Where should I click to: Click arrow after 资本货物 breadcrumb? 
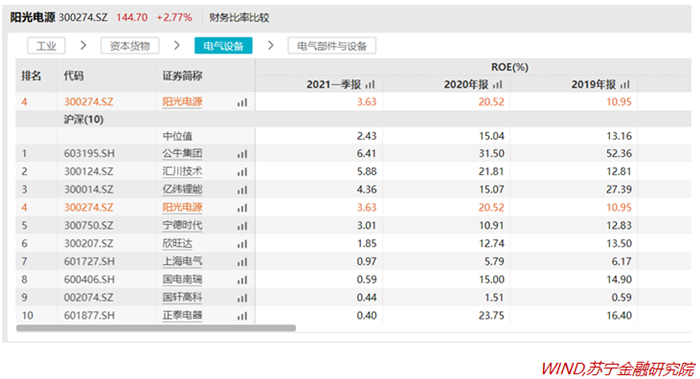(177, 46)
